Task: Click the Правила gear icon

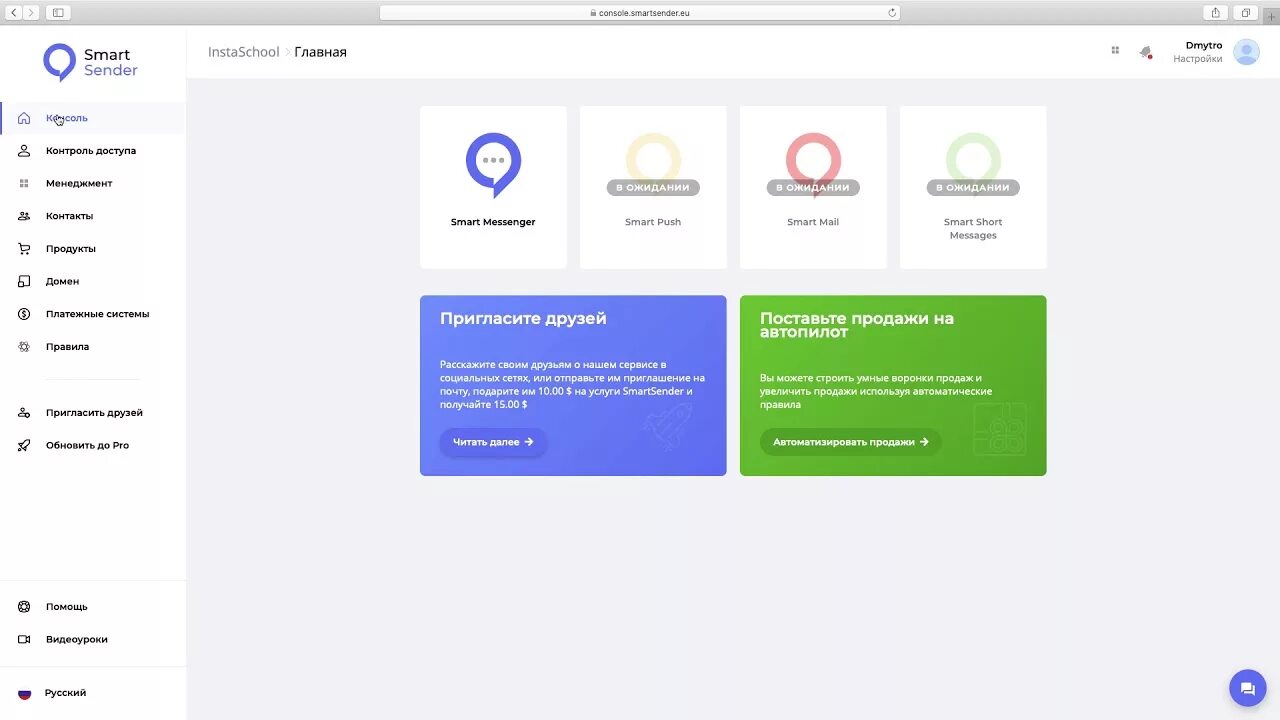Action: click(x=24, y=347)
